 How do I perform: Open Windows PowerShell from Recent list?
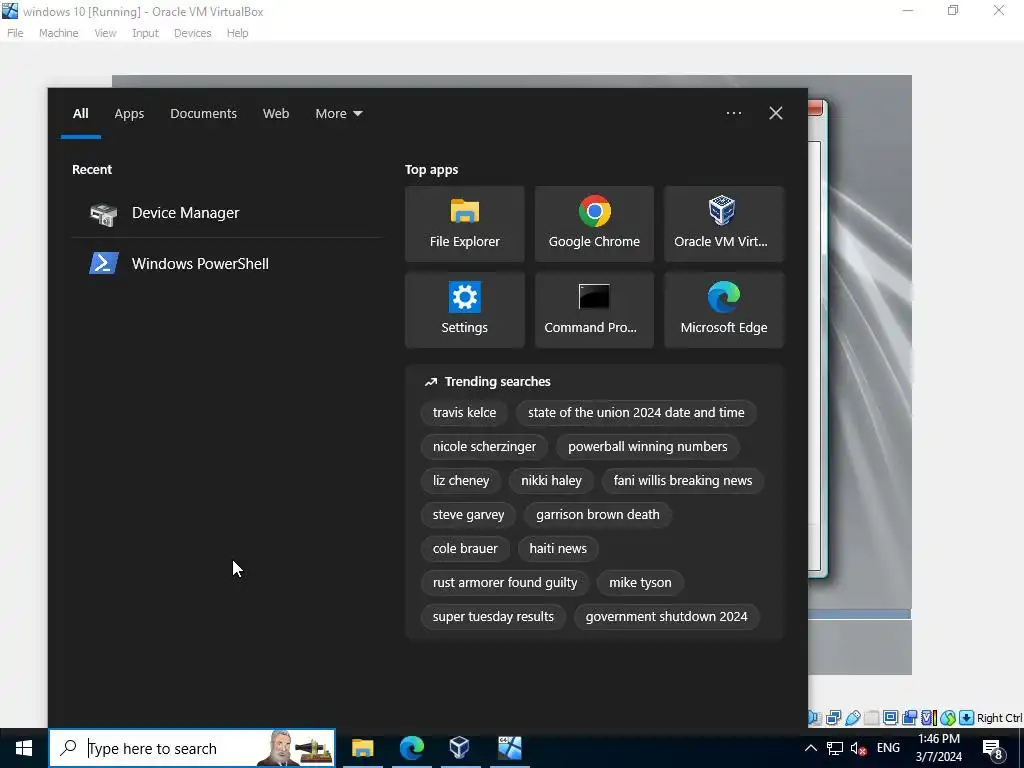click(x=227, y=264)
